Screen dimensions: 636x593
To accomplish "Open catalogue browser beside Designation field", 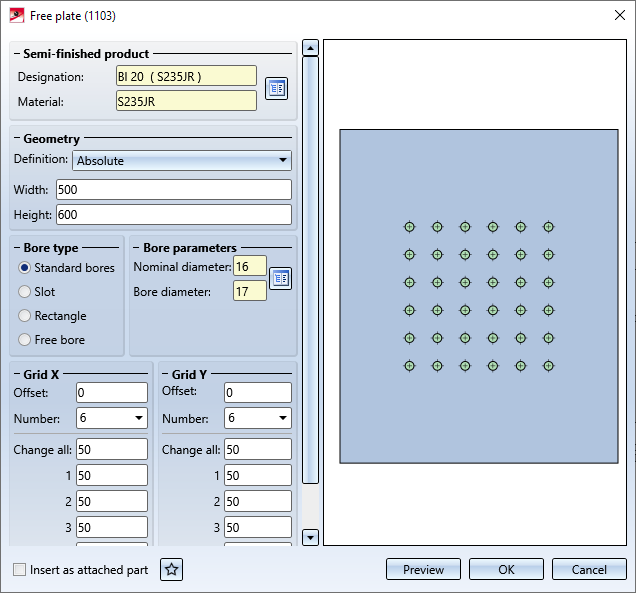I will [x=276, y=89].
